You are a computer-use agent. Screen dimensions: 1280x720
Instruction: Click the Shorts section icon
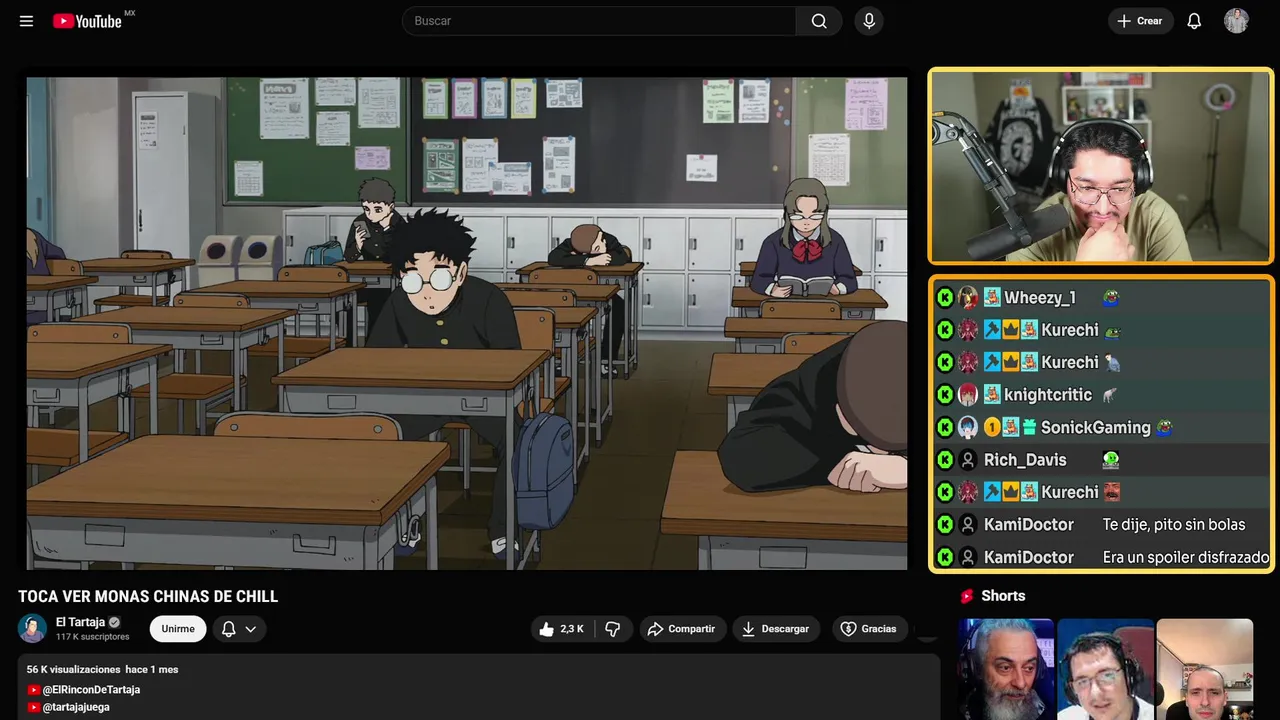[967, 596]
